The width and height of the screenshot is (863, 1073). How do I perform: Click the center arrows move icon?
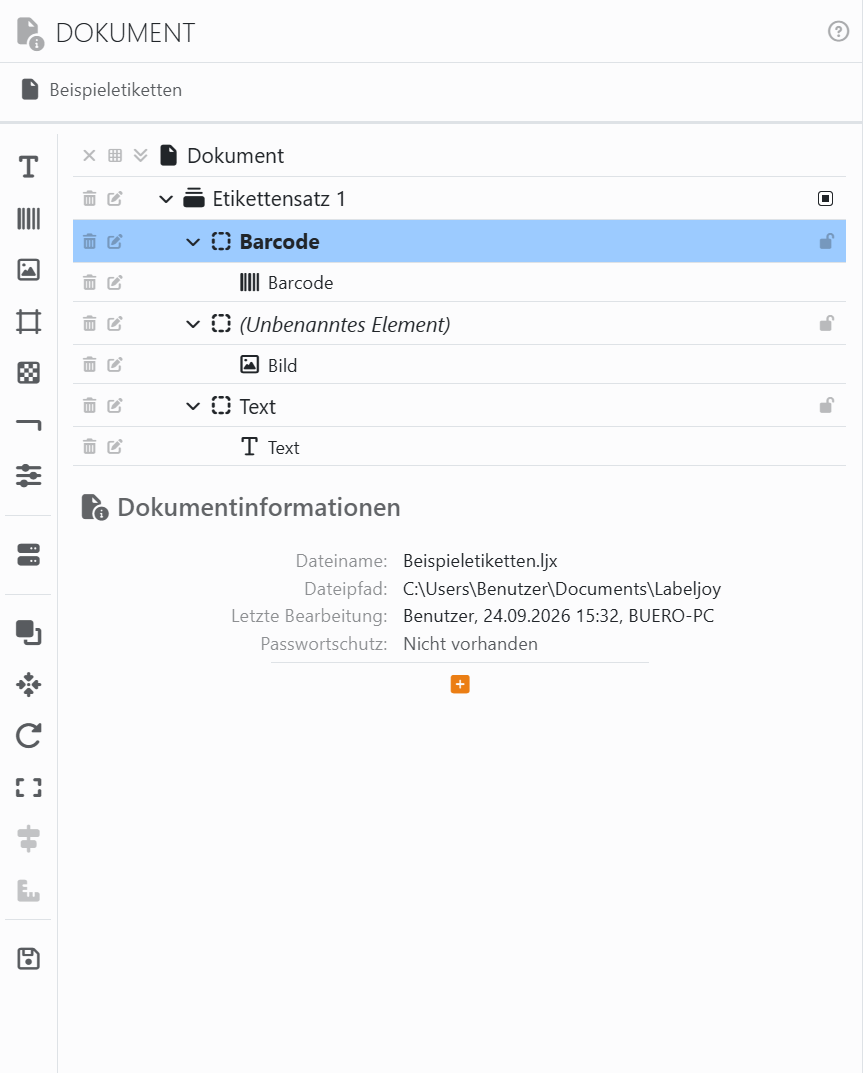tap(28, 684)
